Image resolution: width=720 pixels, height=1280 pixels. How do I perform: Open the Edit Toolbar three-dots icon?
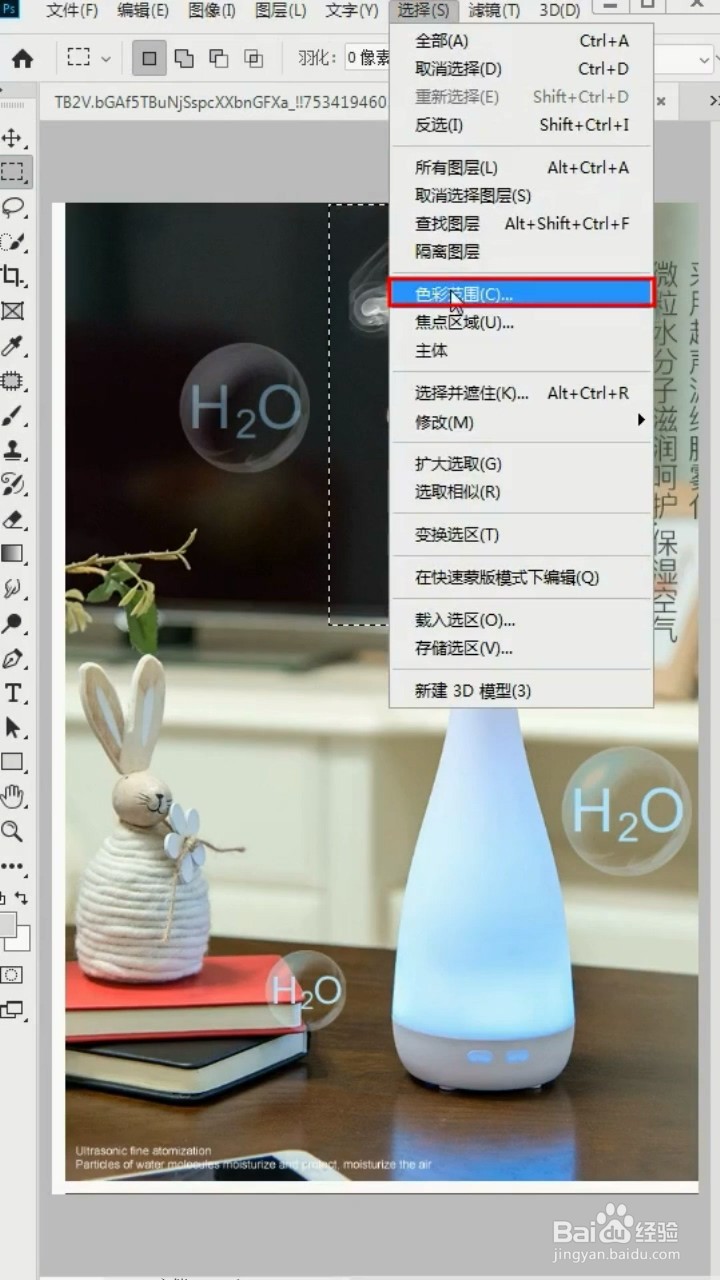(x=13, y=866)
